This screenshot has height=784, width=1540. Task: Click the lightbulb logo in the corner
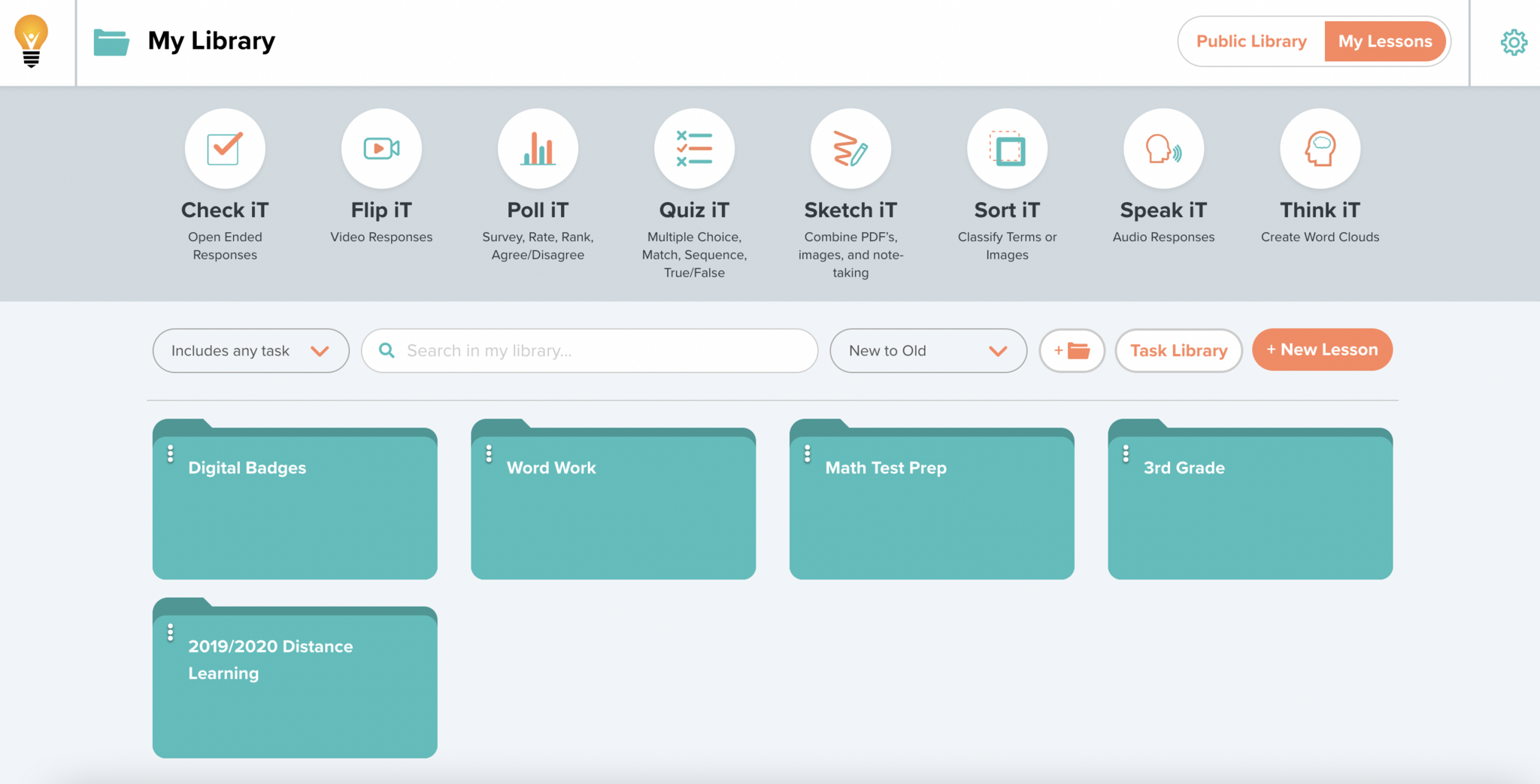(x=32, y=41)
